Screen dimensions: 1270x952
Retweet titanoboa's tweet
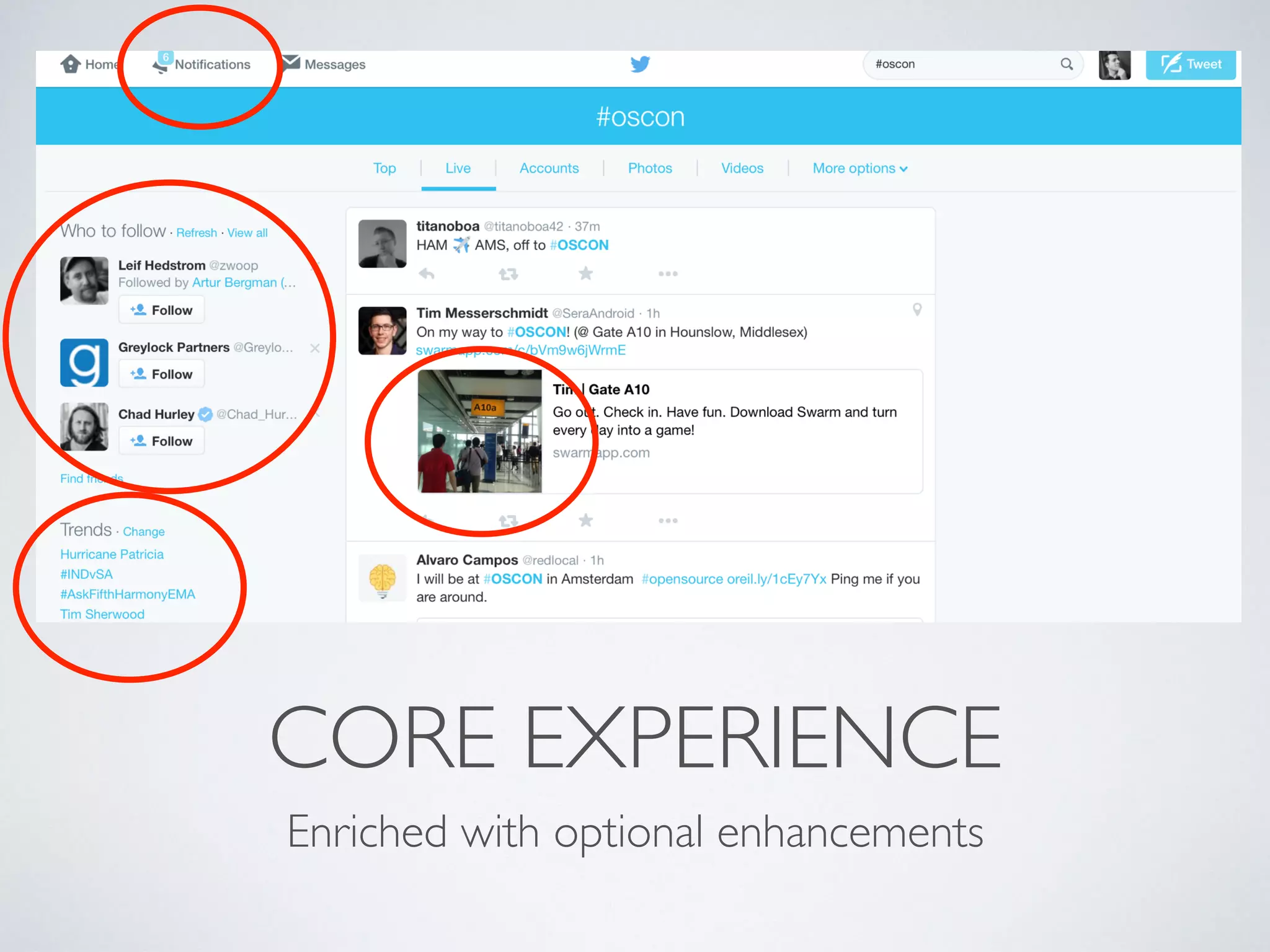click(x=508, y=273)
